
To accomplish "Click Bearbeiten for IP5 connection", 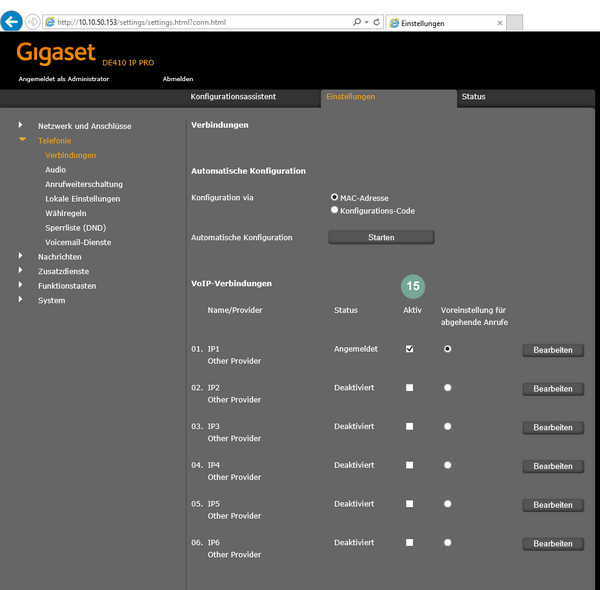I will pos(553,505).
